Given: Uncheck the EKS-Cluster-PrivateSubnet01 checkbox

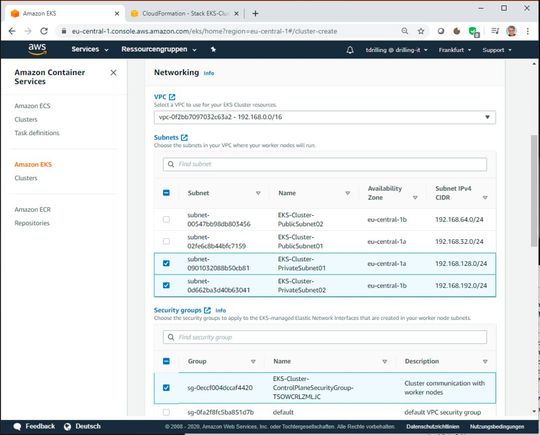Looking at the screenshot, I should 166,263.
